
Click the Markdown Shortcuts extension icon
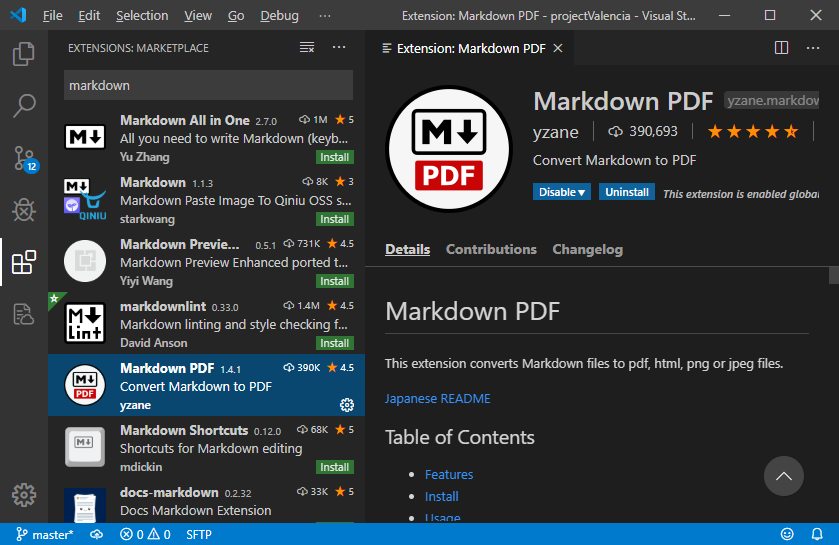85,447
